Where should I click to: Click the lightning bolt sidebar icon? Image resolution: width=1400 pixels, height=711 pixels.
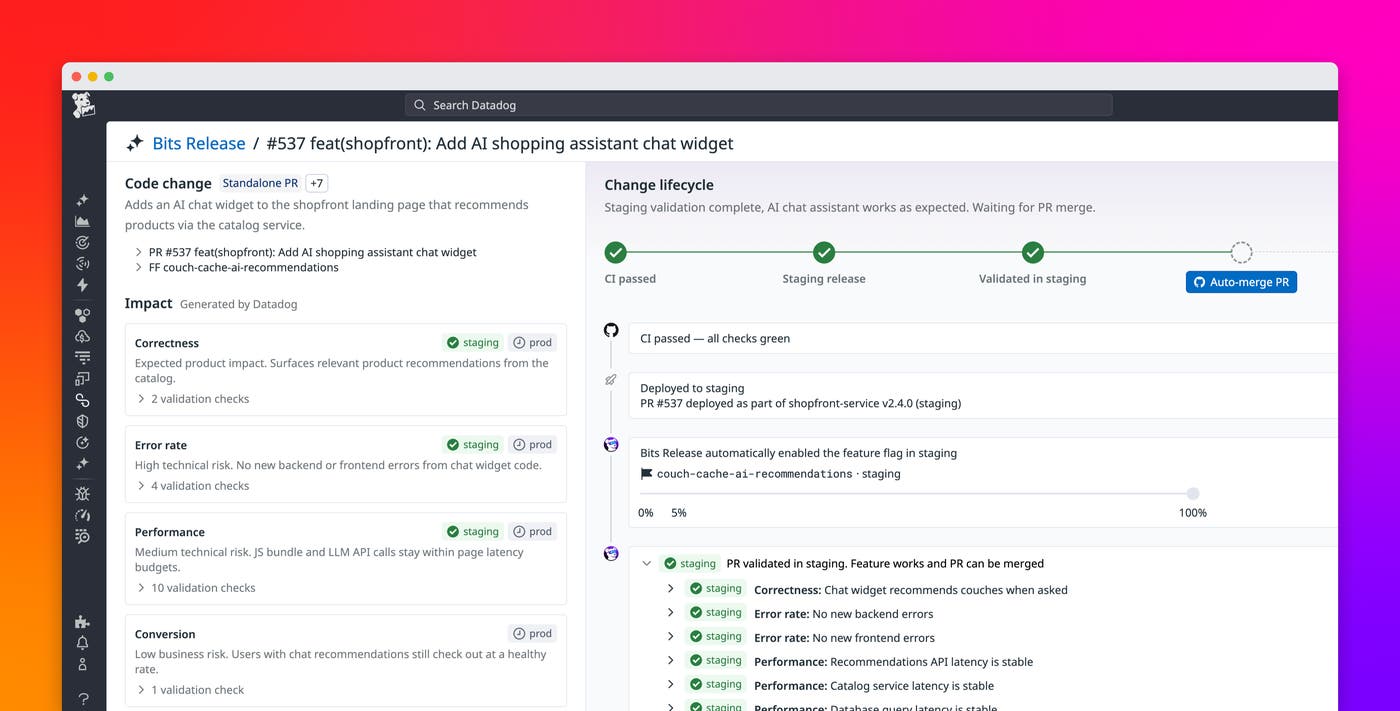[83, 285]
